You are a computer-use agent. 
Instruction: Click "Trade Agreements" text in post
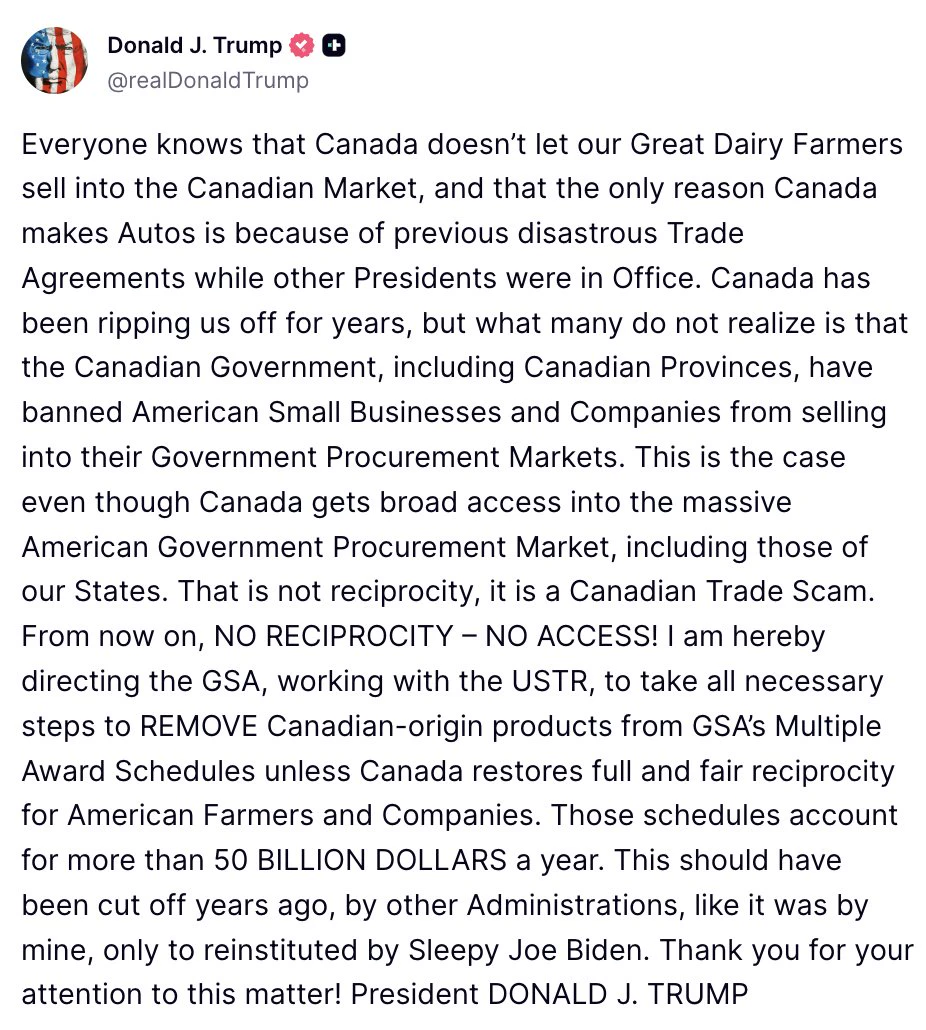point(705,234)
